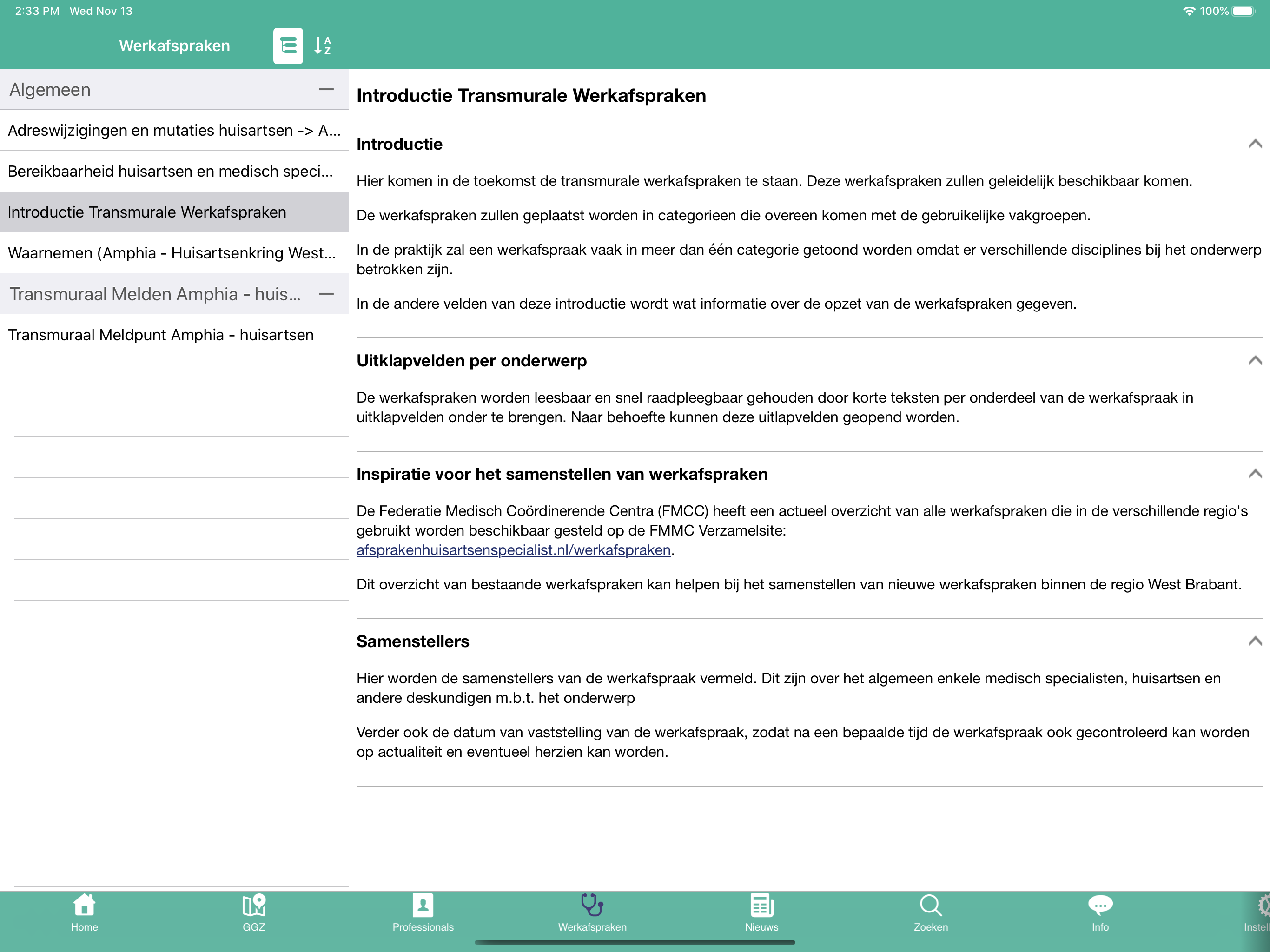Open Bereikbaarheid huisartsen en medisch specialisten item

pos(174,171)
